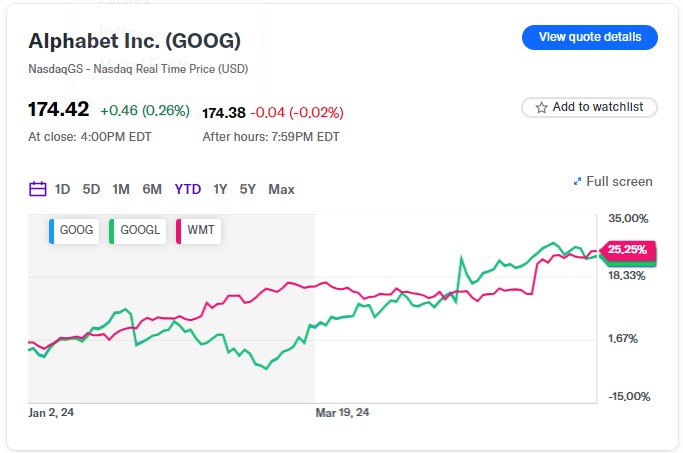Switch to 1M time range

[121, 189]
